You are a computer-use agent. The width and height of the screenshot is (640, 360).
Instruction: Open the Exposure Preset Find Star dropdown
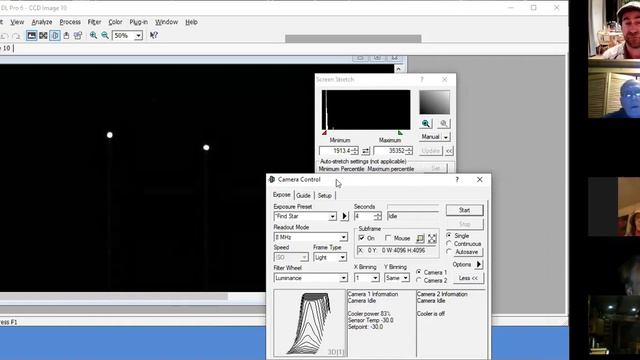[x=332, y=216]
